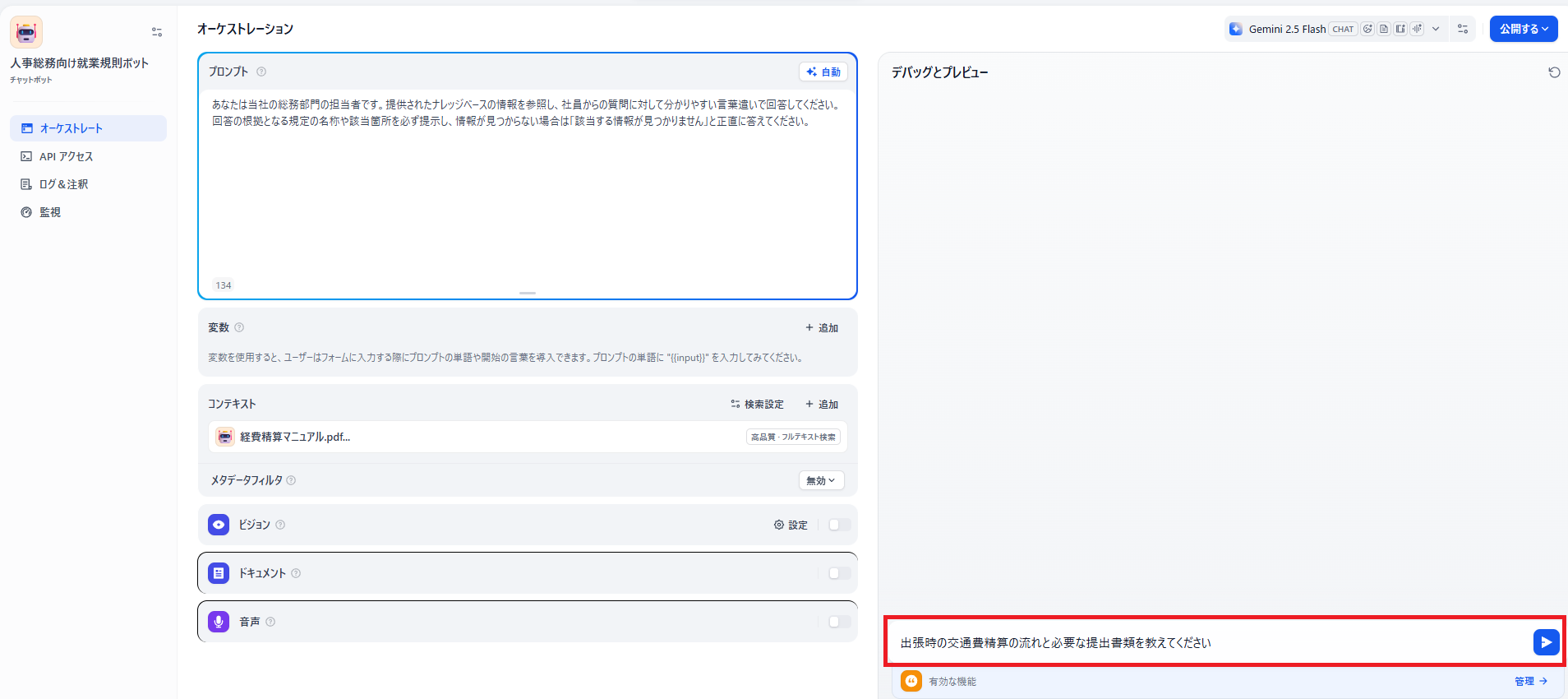This screenshot has width=1568, height=699.
Task: Click the 自動 prompt generate button
Action: (x=823, y=72)
